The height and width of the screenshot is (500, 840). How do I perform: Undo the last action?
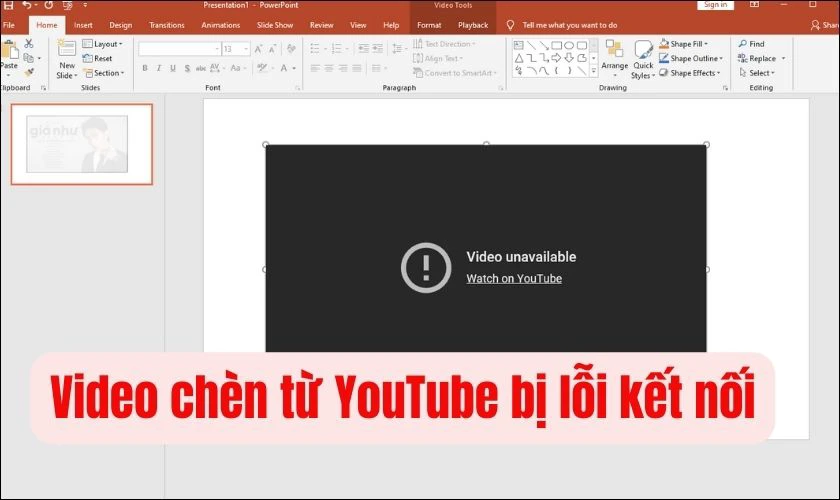(x=26, y=5)
